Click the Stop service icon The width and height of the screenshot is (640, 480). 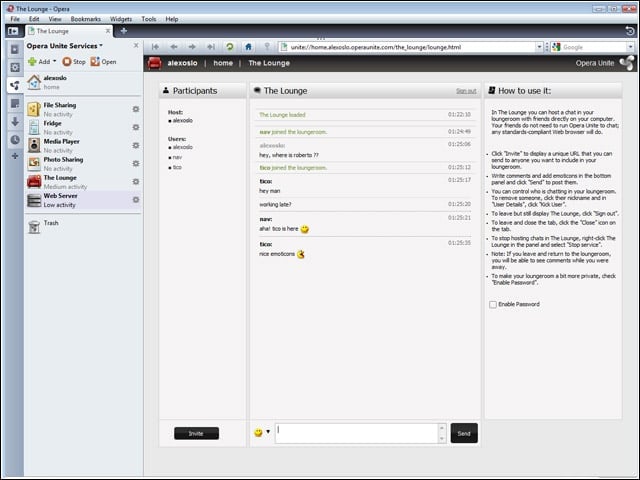(67, 62)
